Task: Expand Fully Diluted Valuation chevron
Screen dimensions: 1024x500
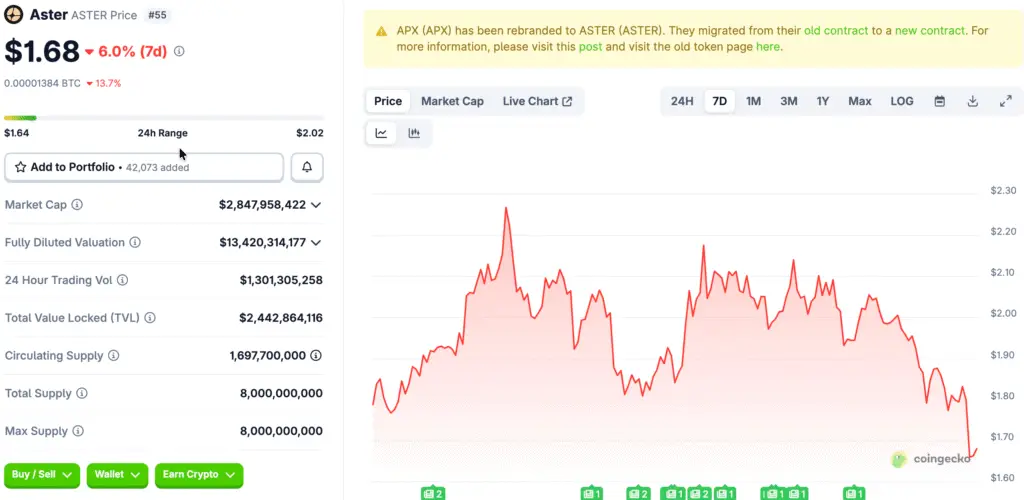Action: point(316,243)
